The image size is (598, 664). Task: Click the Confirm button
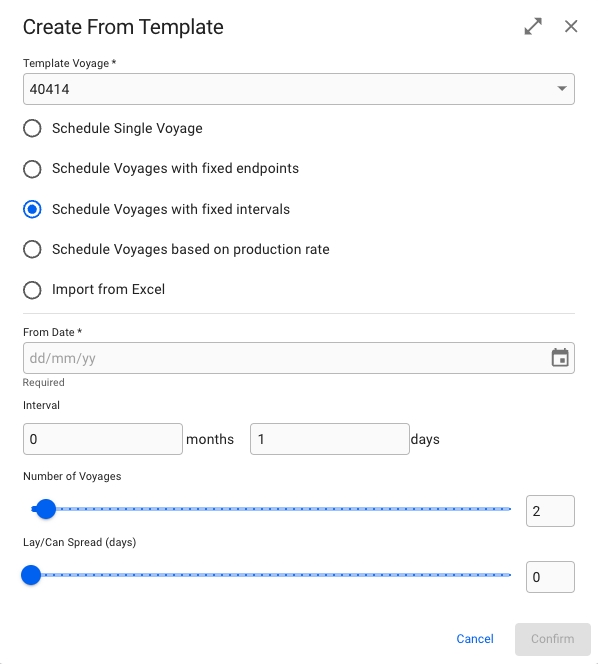point(553,639)
